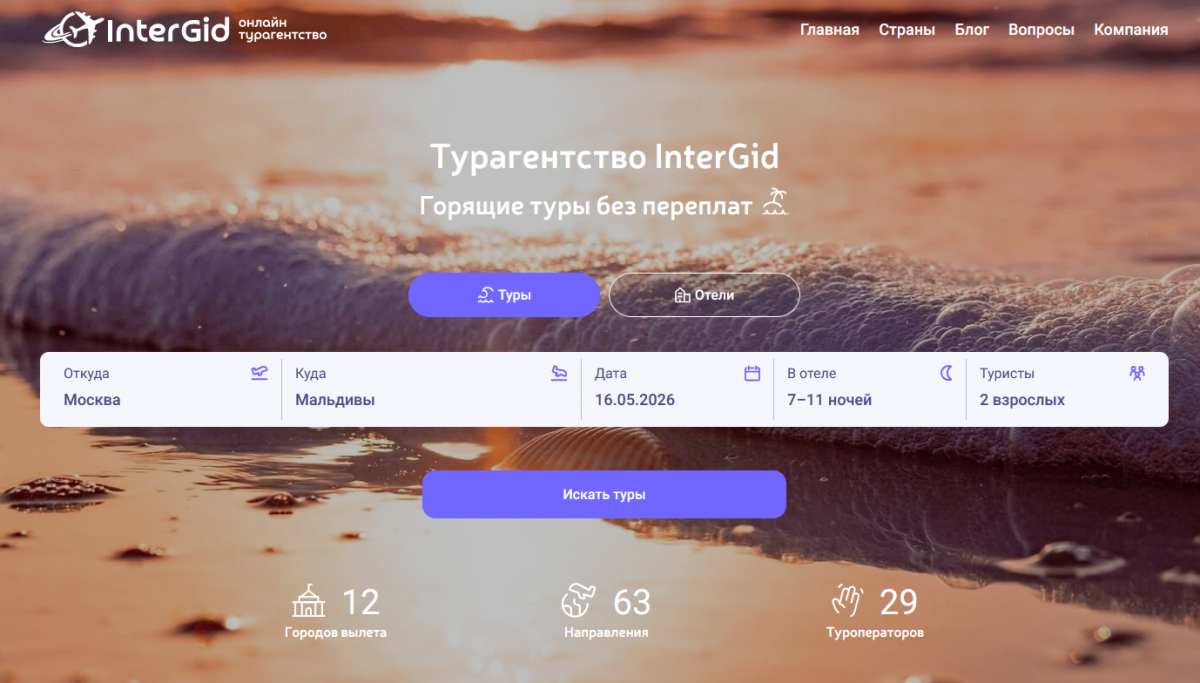This screenshot has width=1200, height=683.
Task: Click the InterGid airplane logo
Action: pyautogui.click(x=71, y=28)
